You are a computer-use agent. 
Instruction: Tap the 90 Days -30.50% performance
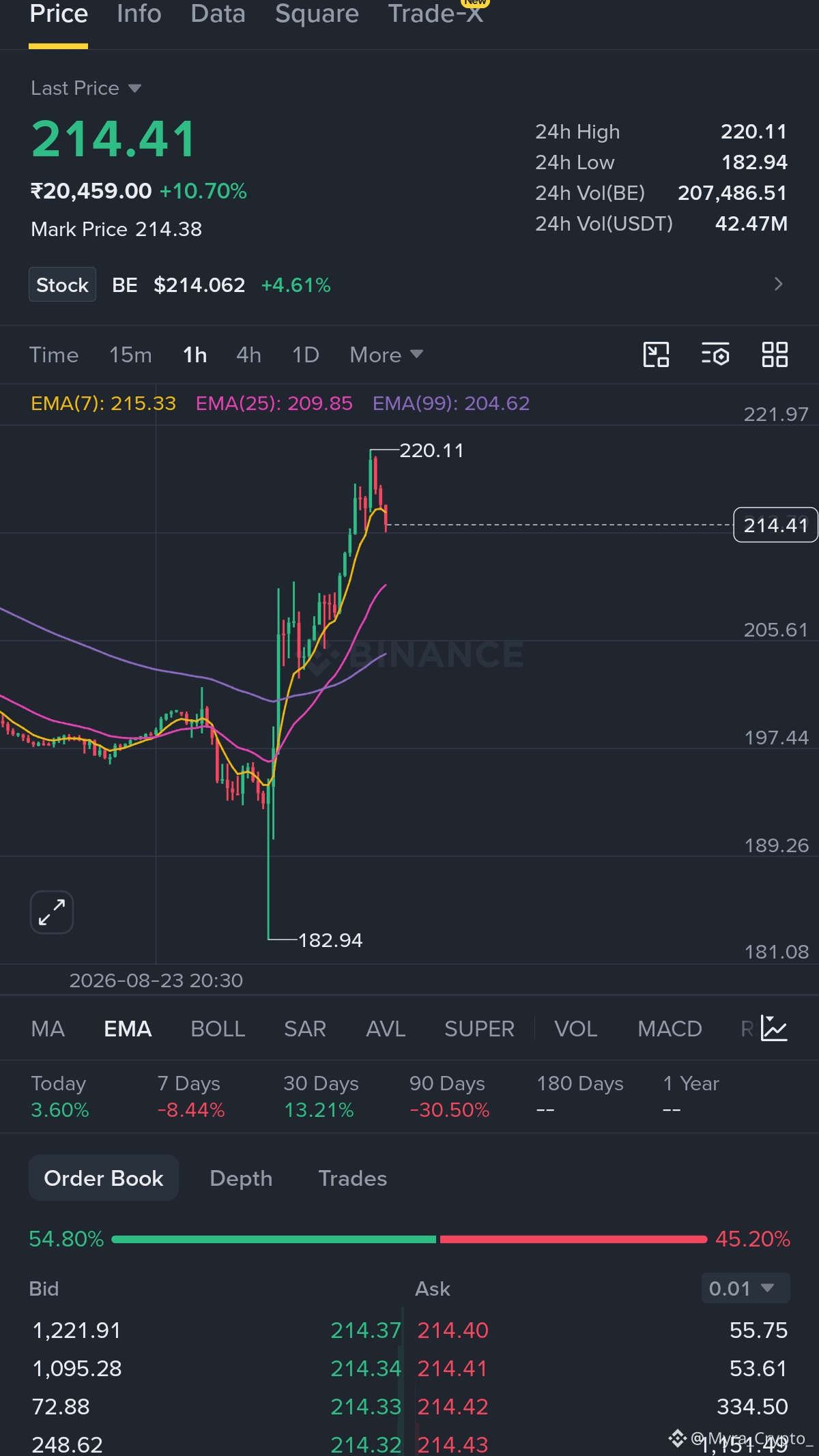(x=450, y=1096)
